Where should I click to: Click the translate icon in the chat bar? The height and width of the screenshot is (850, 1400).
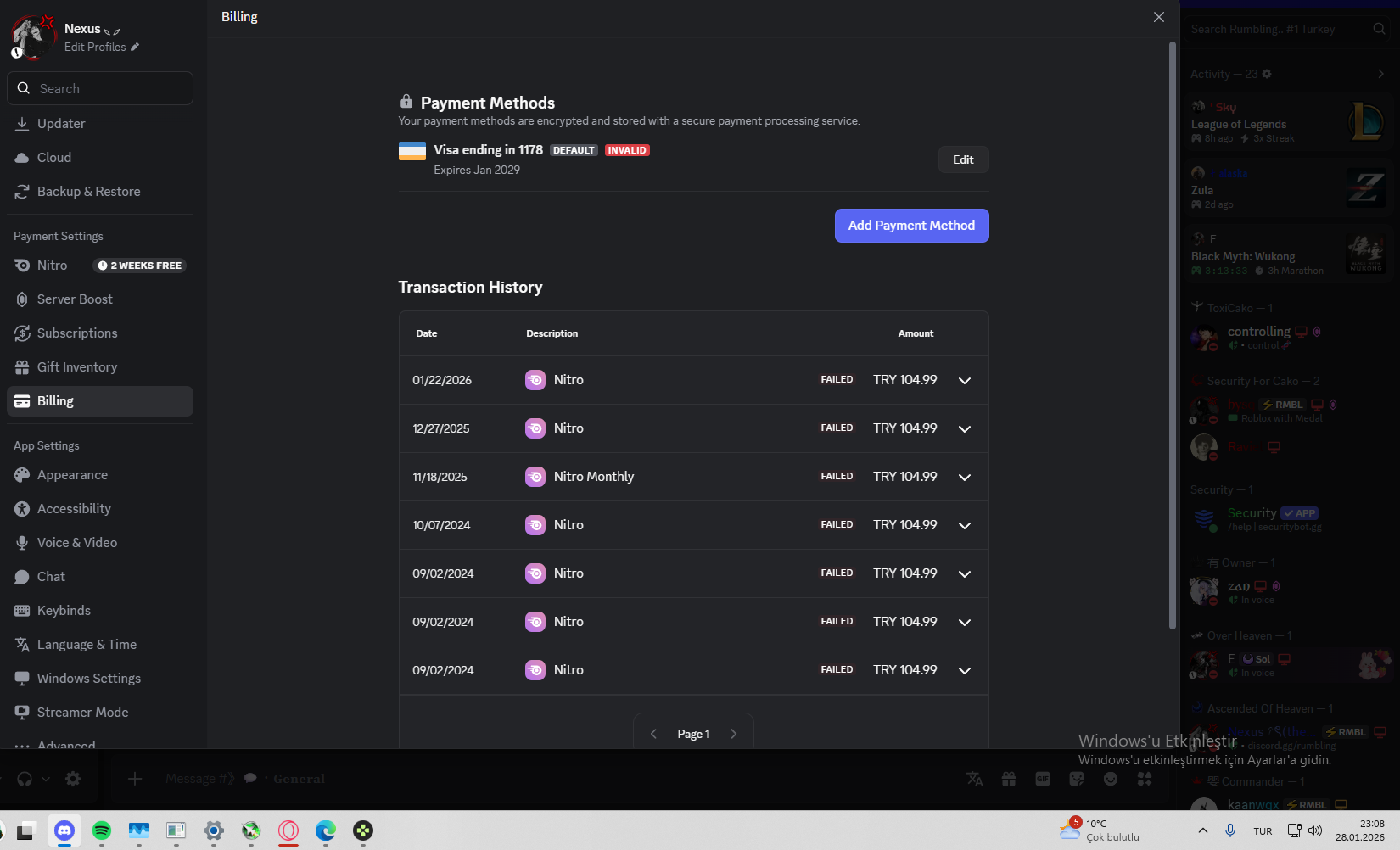pos(975,779)
